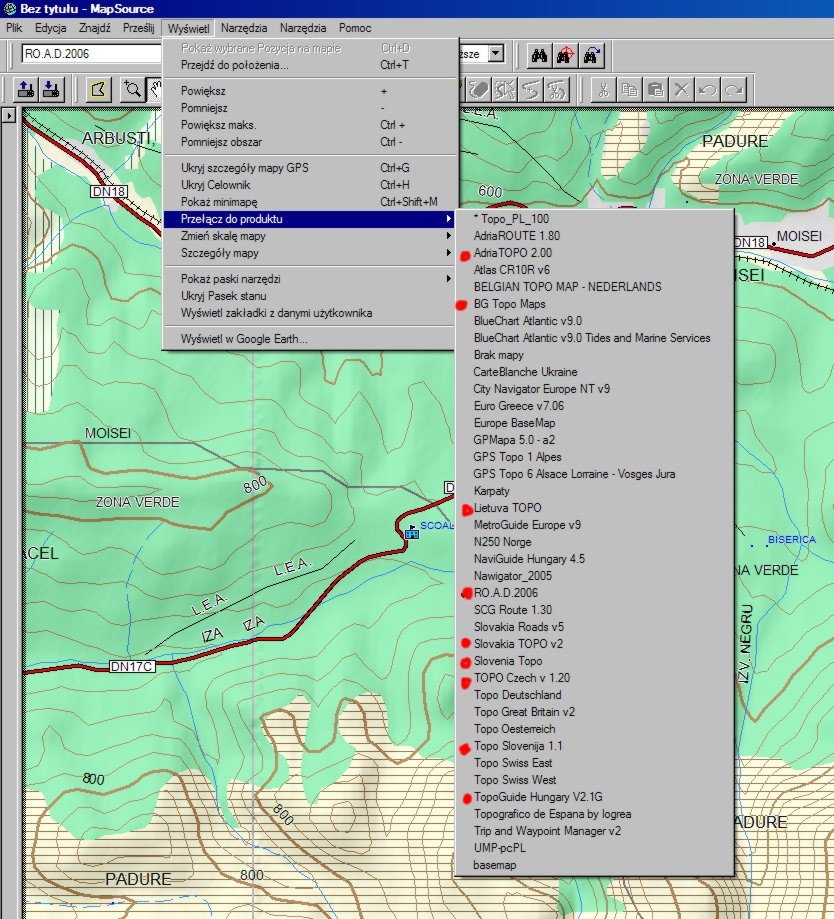Expand the Przełącz do produktu submenu
This screenshot has width=834, height=919.
309,219
